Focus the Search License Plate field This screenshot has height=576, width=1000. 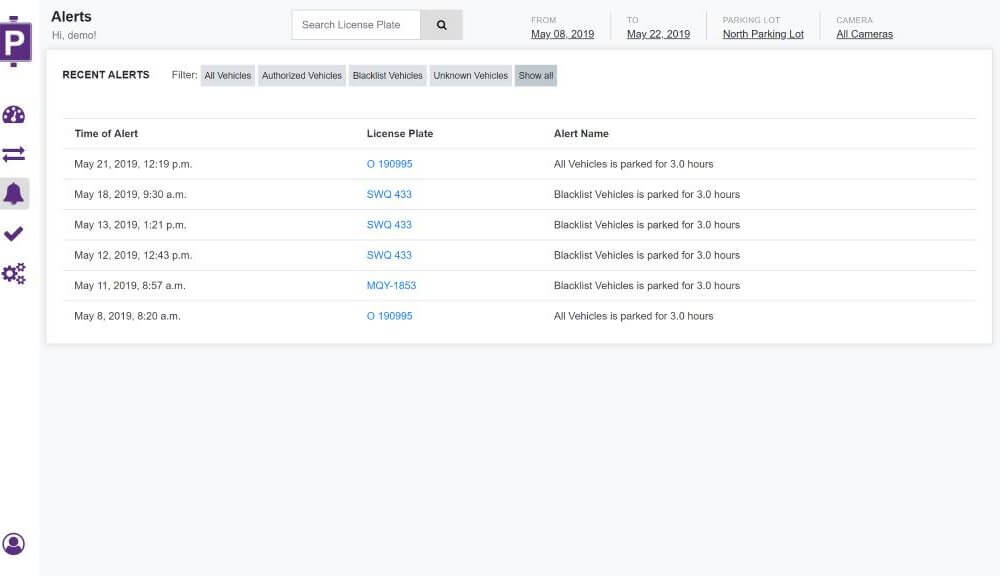point(356,25)
